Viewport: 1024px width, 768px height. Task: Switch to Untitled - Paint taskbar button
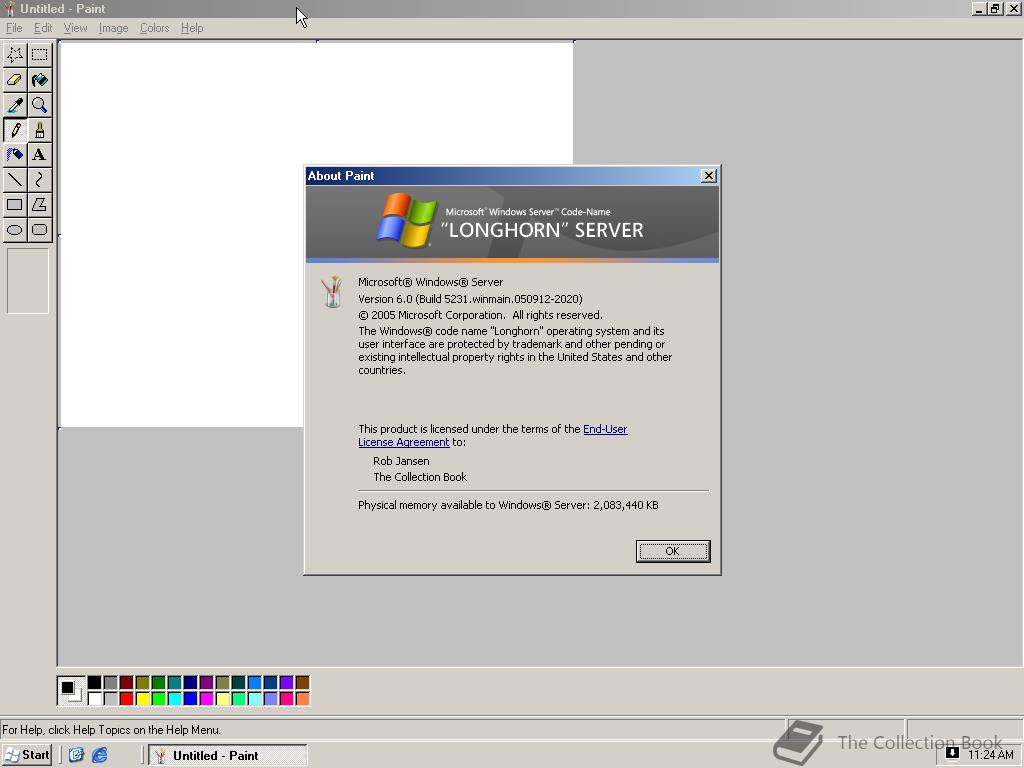227,756
